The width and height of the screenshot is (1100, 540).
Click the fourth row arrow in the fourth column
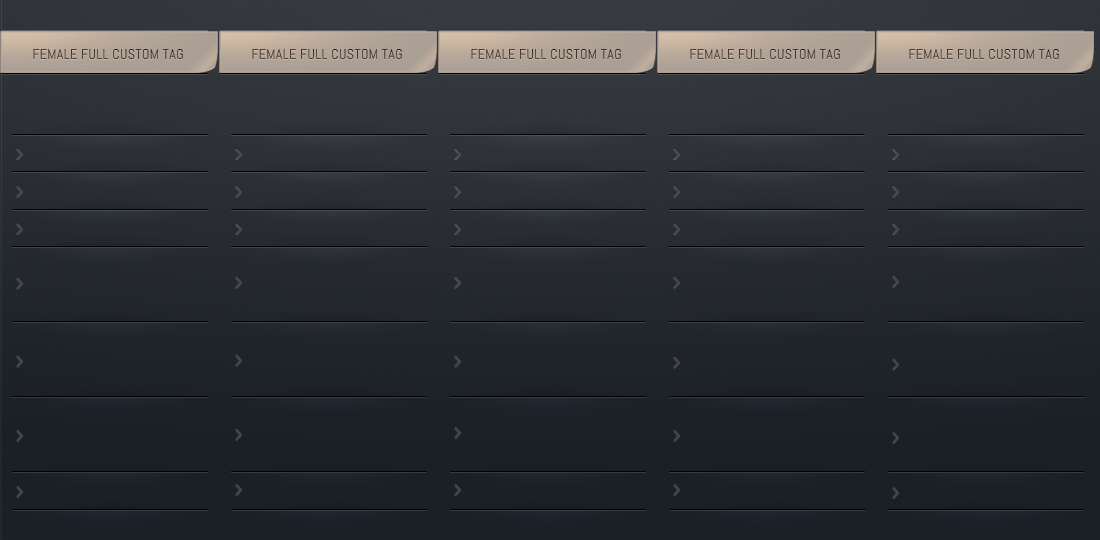pos(676,283)
